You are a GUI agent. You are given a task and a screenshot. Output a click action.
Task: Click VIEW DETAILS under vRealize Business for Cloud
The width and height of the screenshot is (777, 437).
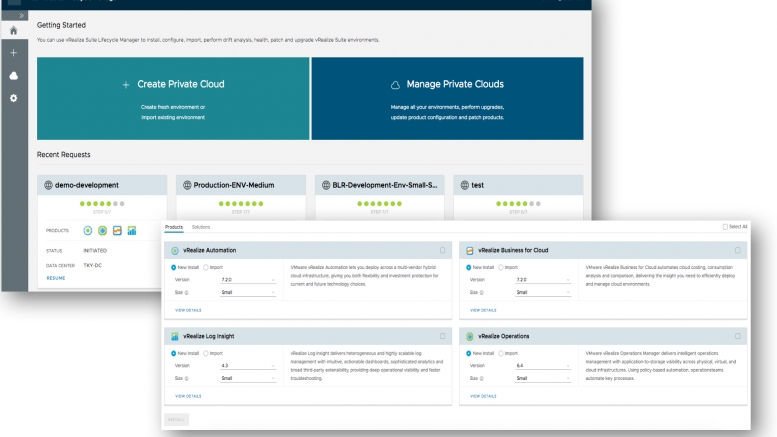483,310
